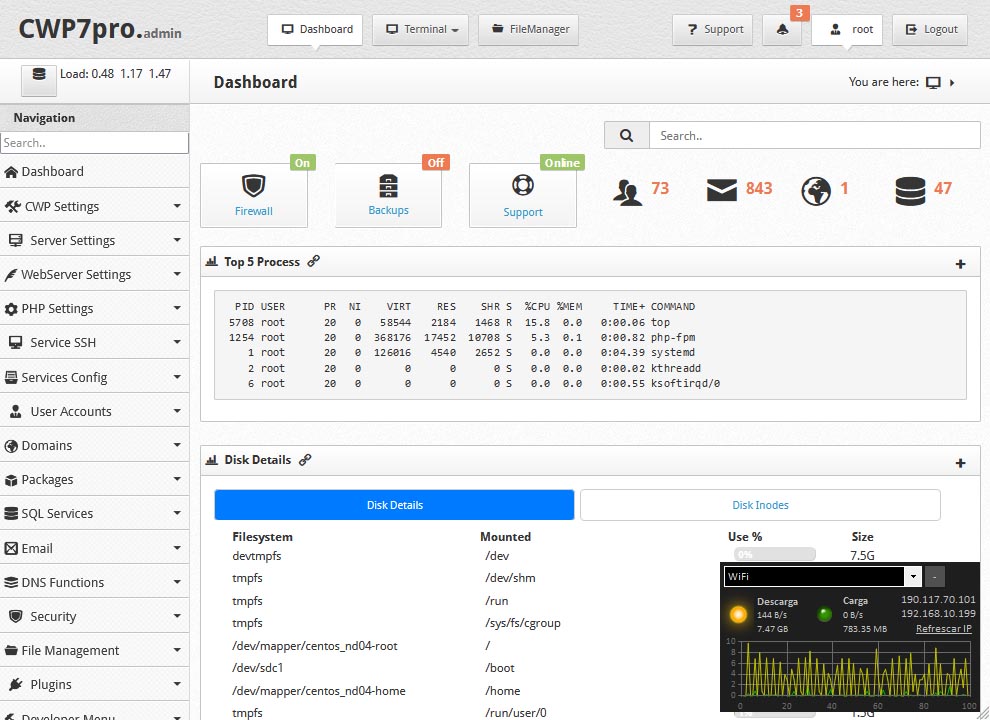Expand the Domains menu arrow
This screenshot has height=720, width=990.
pyautogui.click(x=177, y=445)
